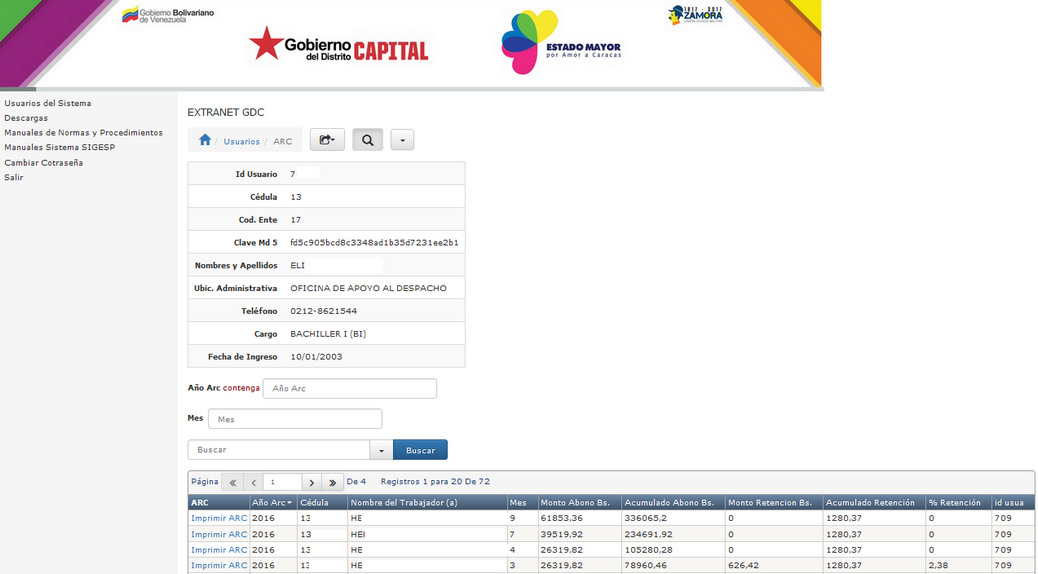Sort by Monto Abono Bs. column
The height and width of the screenshot is (574, 1038).
575,502
